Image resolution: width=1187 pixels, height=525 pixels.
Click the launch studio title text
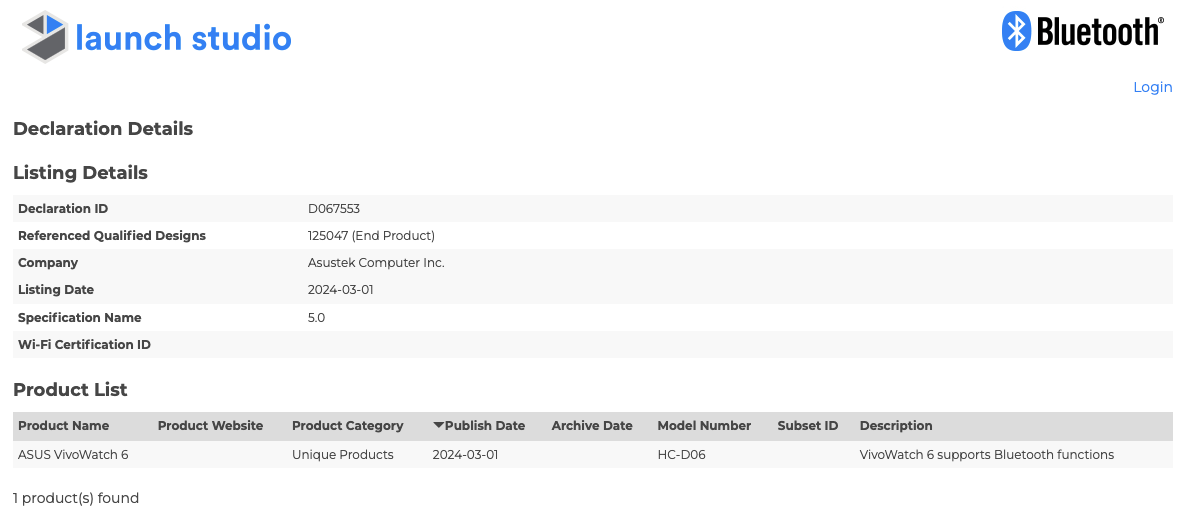click(183, 38)
